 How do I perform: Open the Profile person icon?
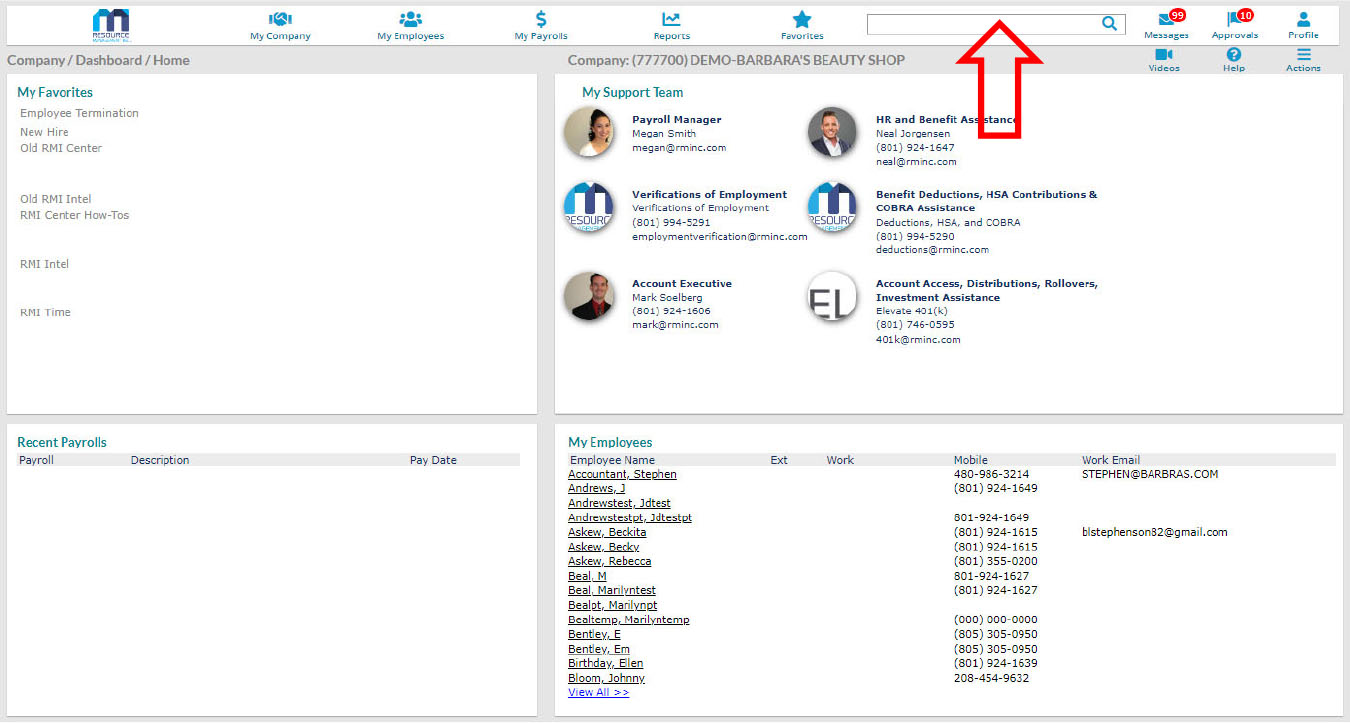(x=1303, y=19)
